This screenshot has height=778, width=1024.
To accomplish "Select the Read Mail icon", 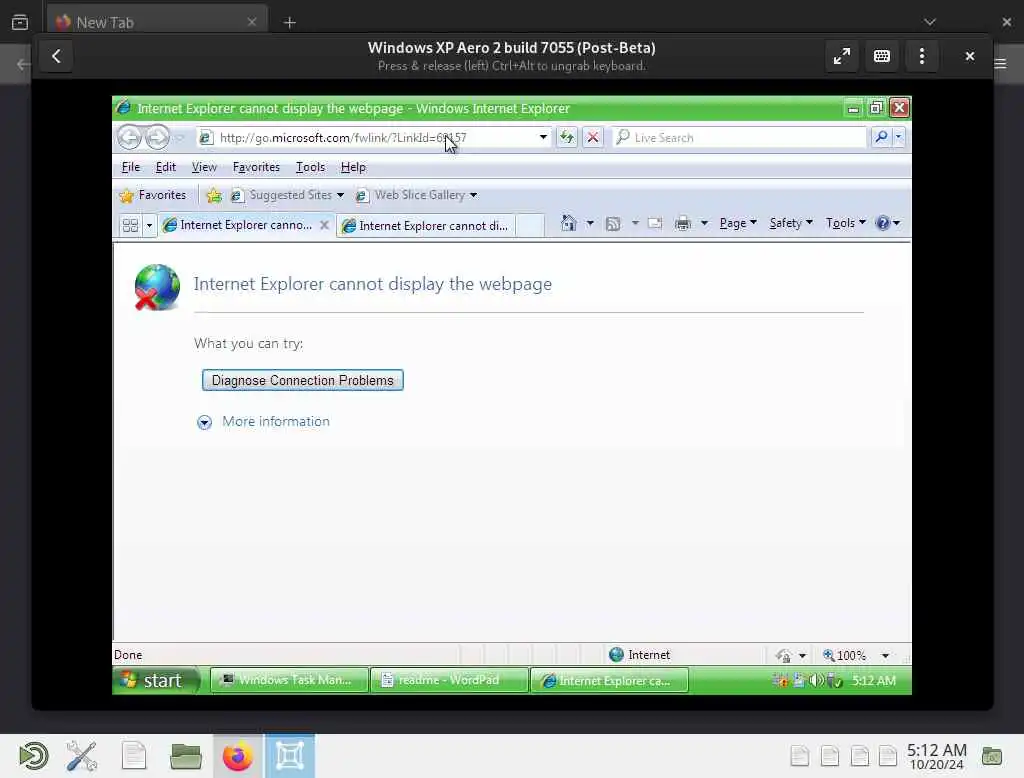I will point(654,224).
